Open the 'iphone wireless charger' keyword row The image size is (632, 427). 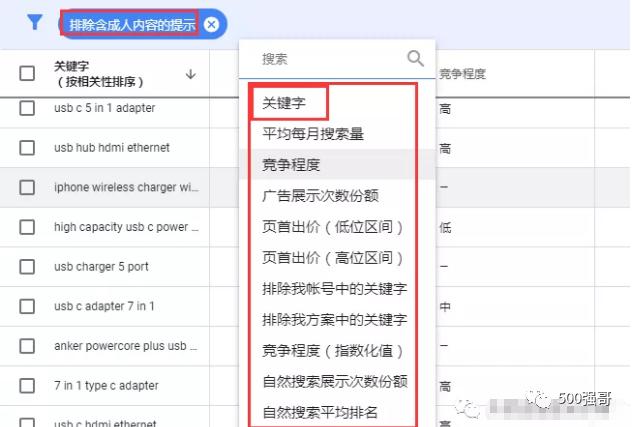pos(126,187)
